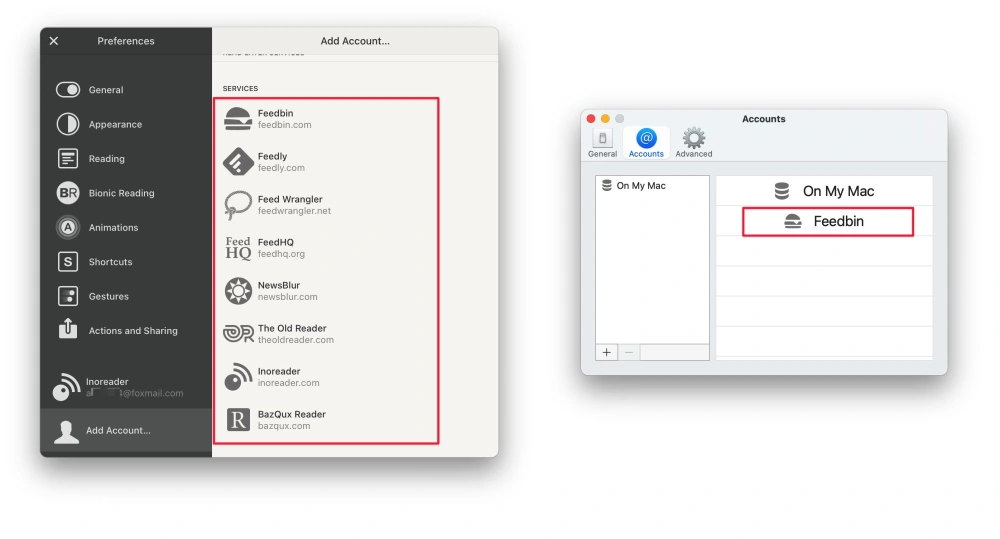Viewport: 1000px width, 539px height.
Task: Select the Inoreader account in sidebar
Action: tap(126, 387)
